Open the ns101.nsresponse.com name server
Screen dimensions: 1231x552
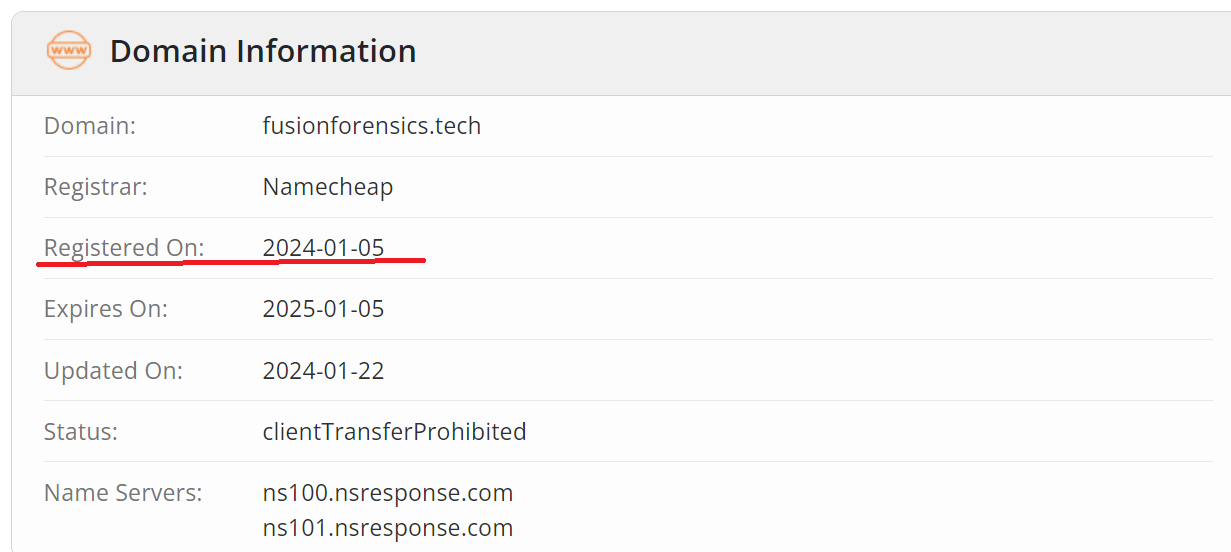[387, 528]
